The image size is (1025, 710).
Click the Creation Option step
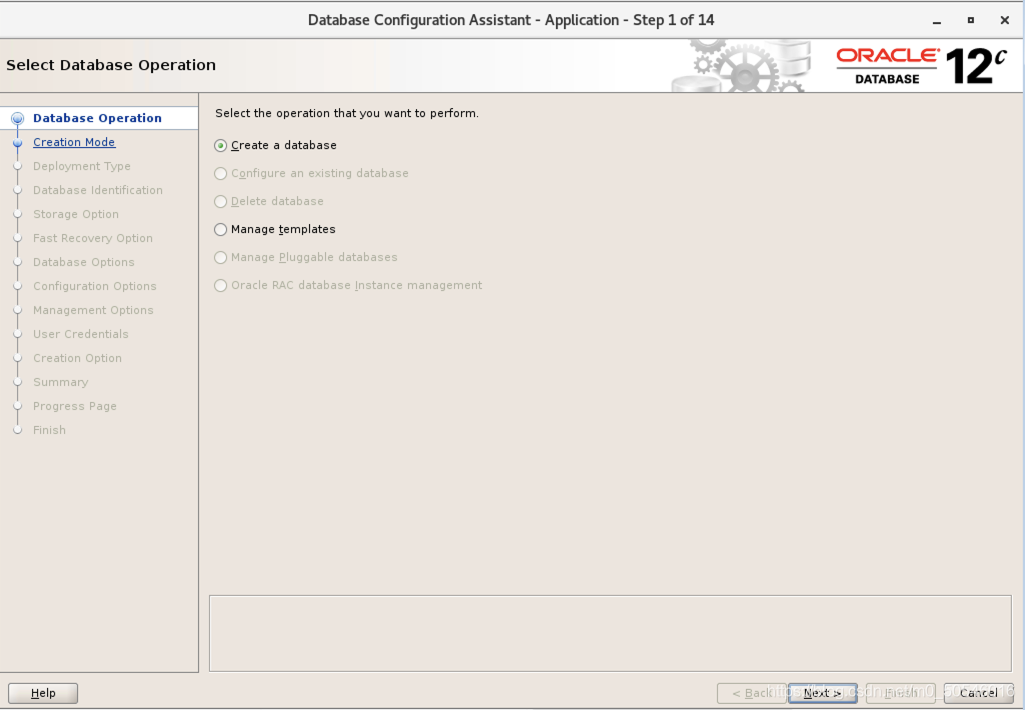pyautogui.click(x=77, y=358)
